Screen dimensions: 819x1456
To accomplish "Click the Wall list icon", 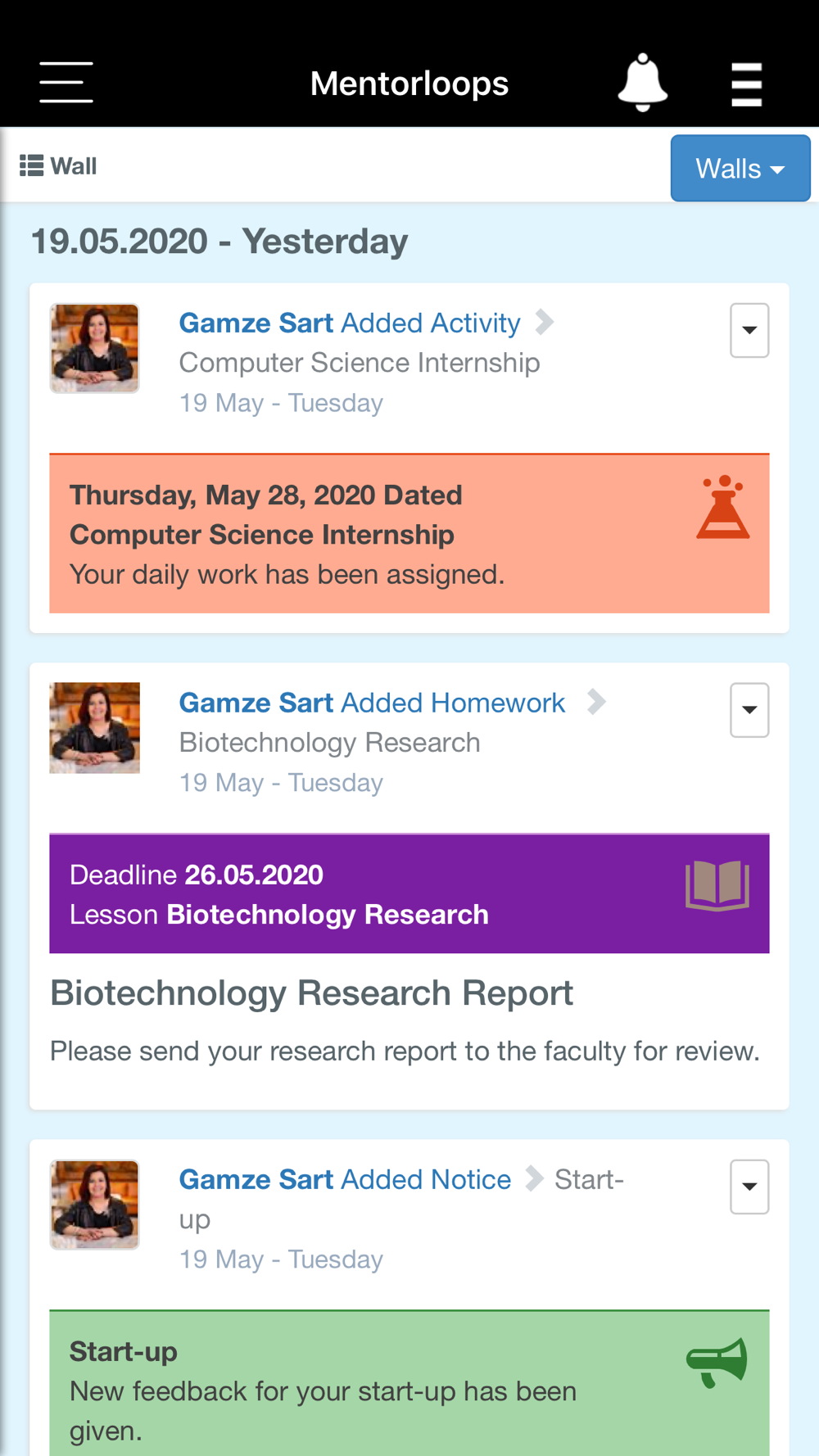I will [x=31, y=166].
